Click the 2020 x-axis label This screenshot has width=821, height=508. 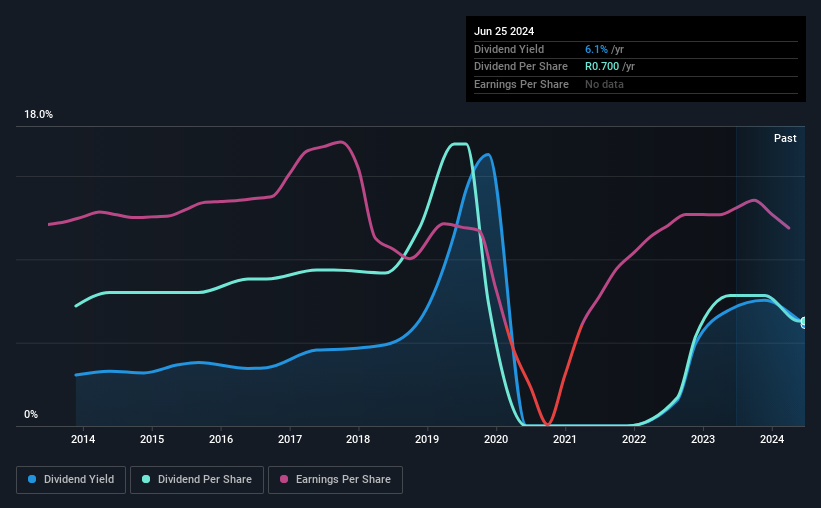coord(496,439)
